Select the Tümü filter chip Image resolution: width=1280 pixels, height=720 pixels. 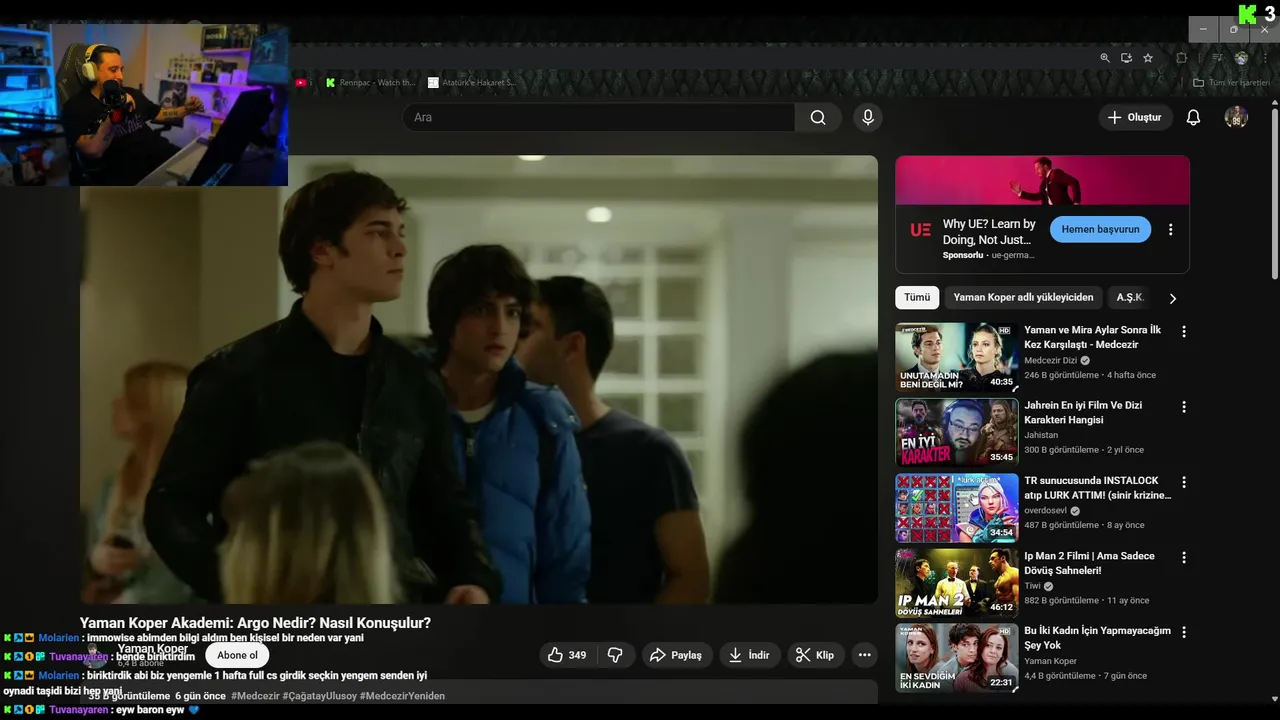click(917, 297)
